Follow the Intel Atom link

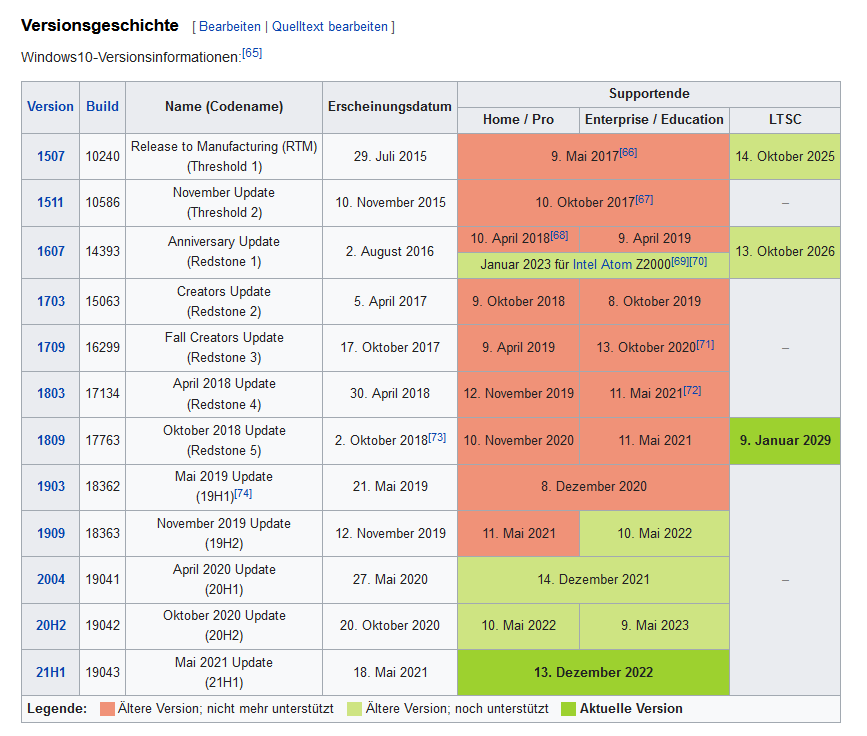(602, 264)
